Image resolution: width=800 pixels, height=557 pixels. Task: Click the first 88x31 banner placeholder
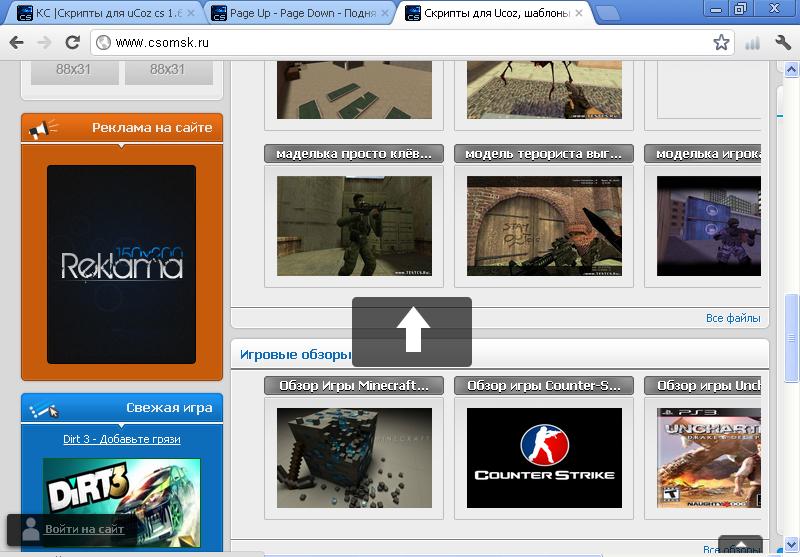(x=74, y=72)
